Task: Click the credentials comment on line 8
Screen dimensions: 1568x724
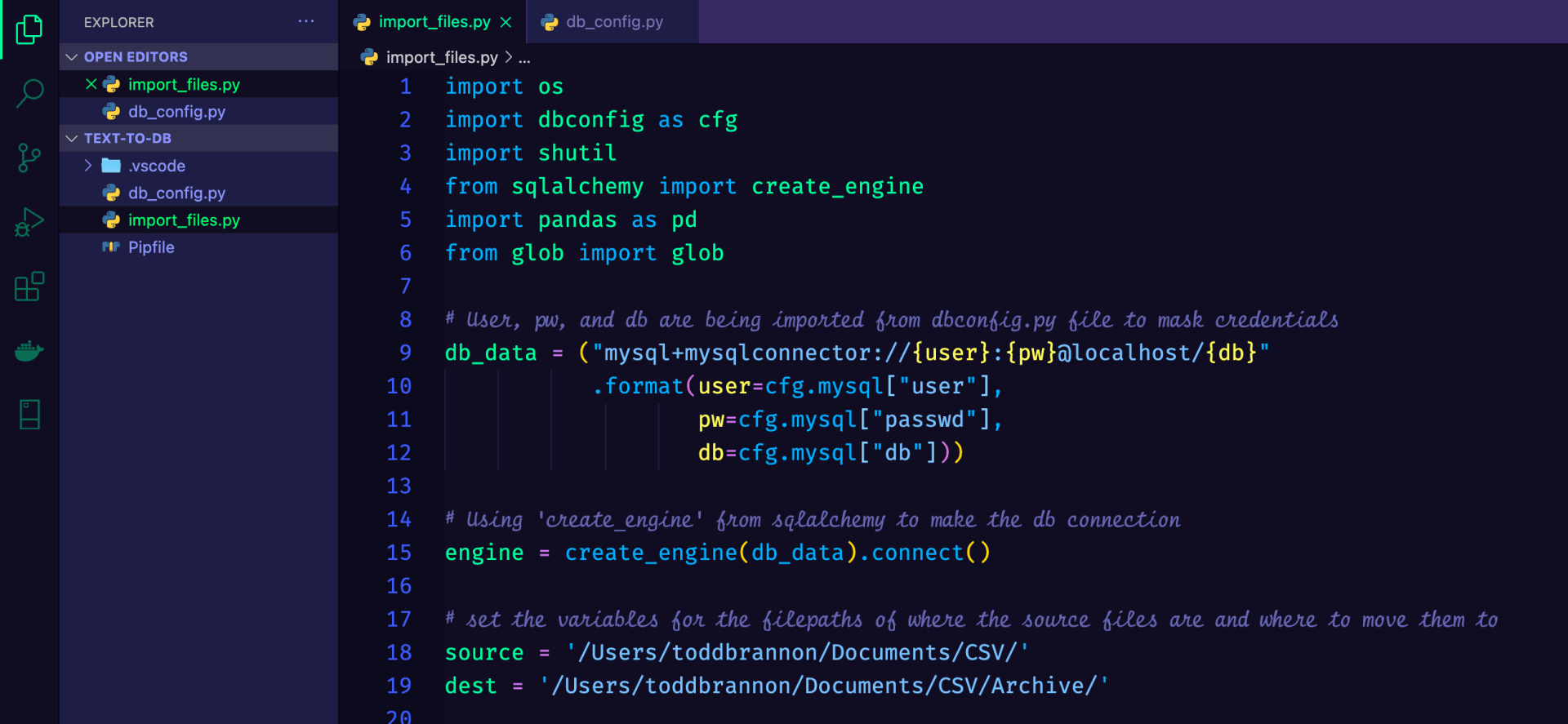Action: [892, 320]
